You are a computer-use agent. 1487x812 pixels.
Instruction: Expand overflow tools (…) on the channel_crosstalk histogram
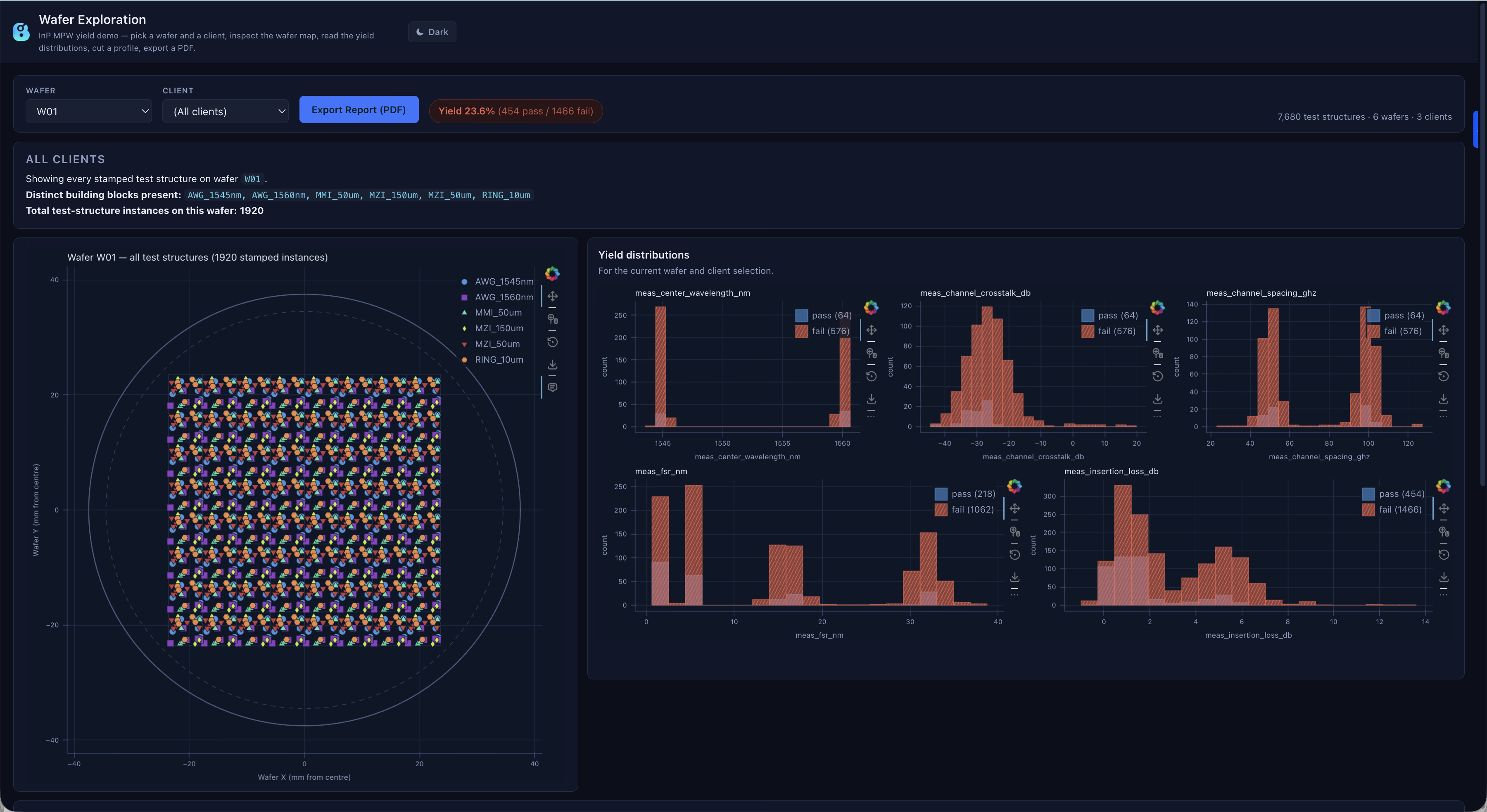(x=1157, y=416)
